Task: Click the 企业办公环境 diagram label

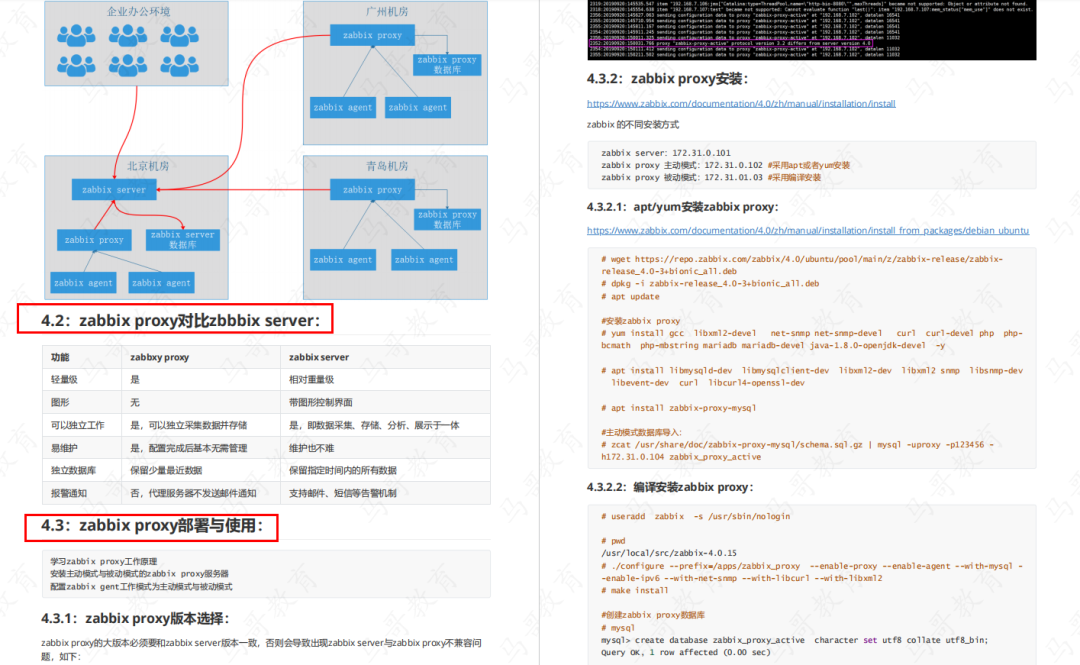Action: (x=138, y=12)
